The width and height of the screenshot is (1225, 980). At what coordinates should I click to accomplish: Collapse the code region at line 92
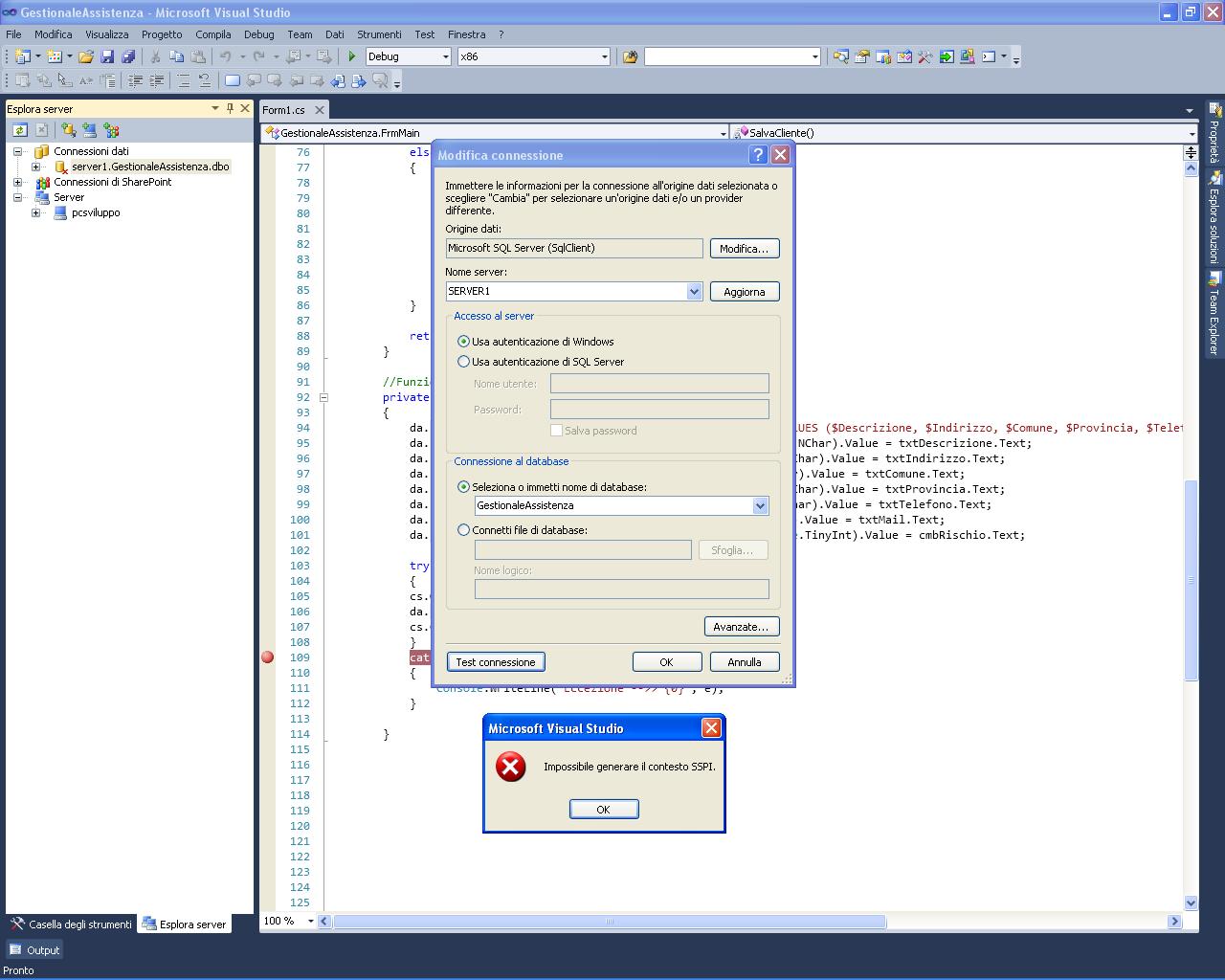tap(323, 397)
